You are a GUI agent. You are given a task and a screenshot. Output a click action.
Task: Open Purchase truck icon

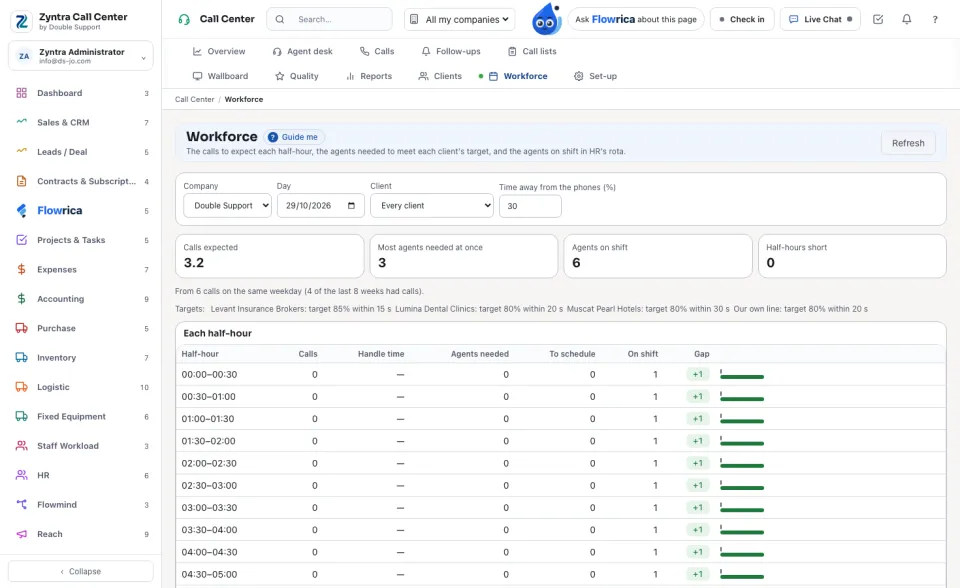pos(21,328)
